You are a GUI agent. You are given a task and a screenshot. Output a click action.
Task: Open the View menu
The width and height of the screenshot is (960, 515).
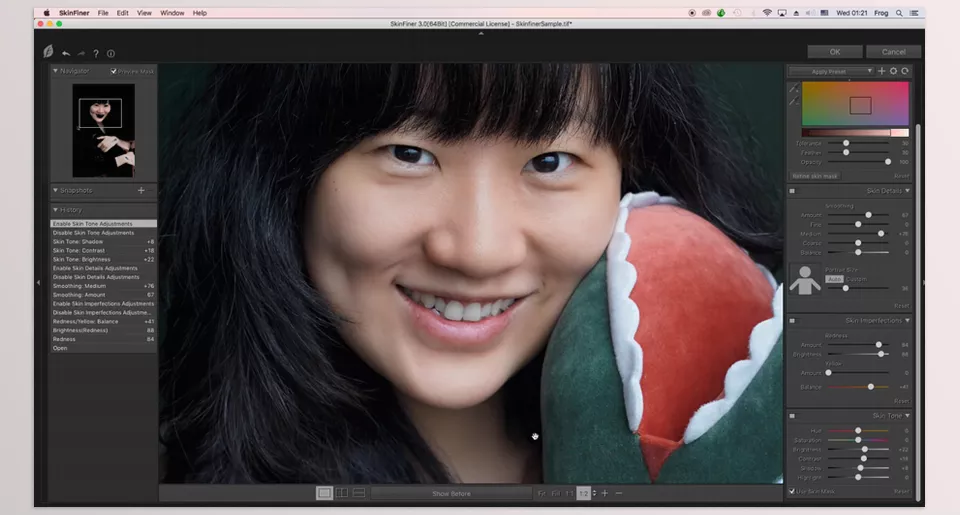point(144,13)
